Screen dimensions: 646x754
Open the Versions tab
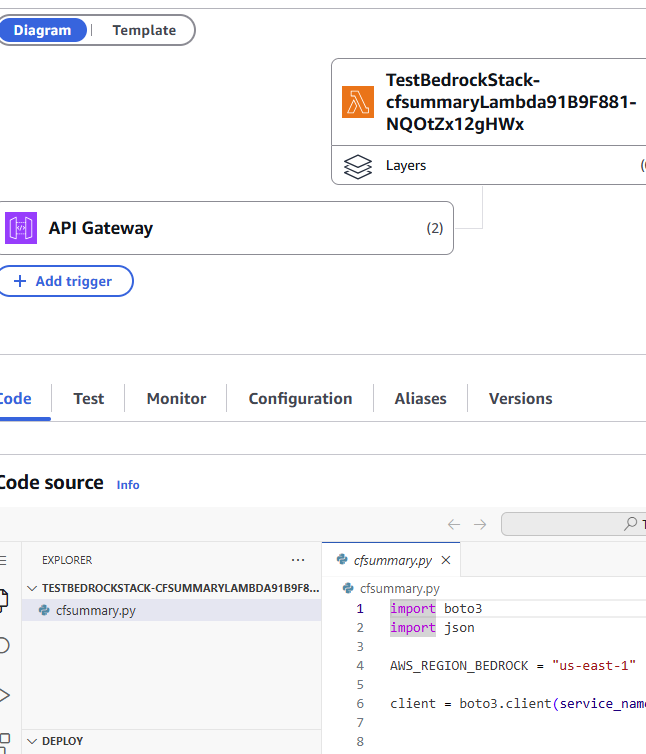[520, 399]
